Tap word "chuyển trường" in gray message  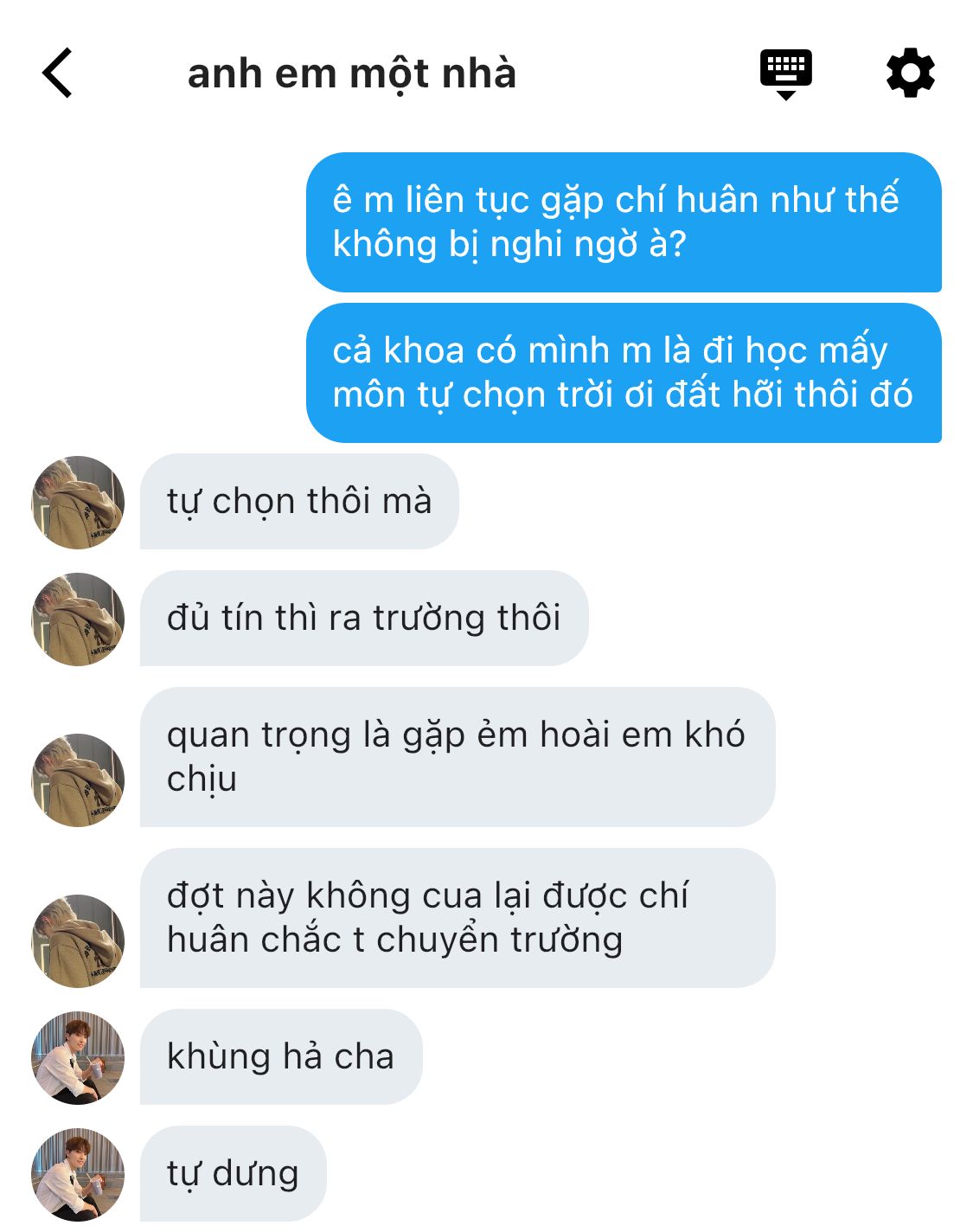pos(500,940)
